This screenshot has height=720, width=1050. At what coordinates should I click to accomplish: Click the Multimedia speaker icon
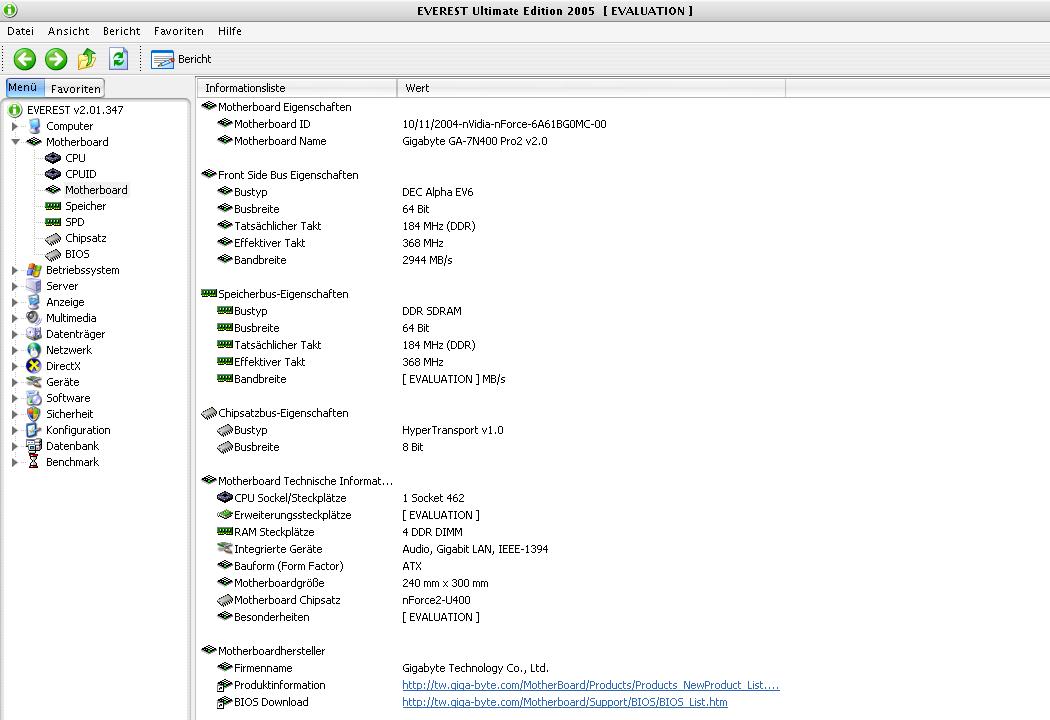33,318
